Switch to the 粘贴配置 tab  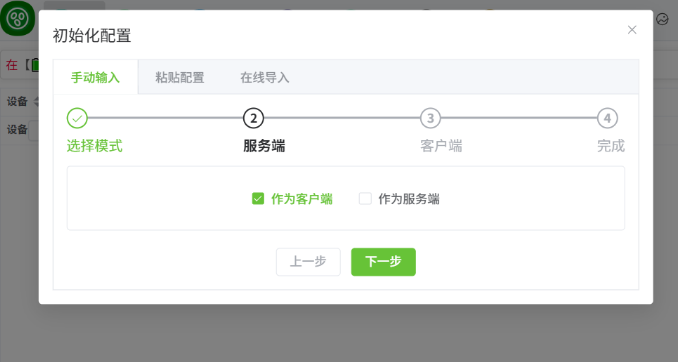tap(179, 77)
